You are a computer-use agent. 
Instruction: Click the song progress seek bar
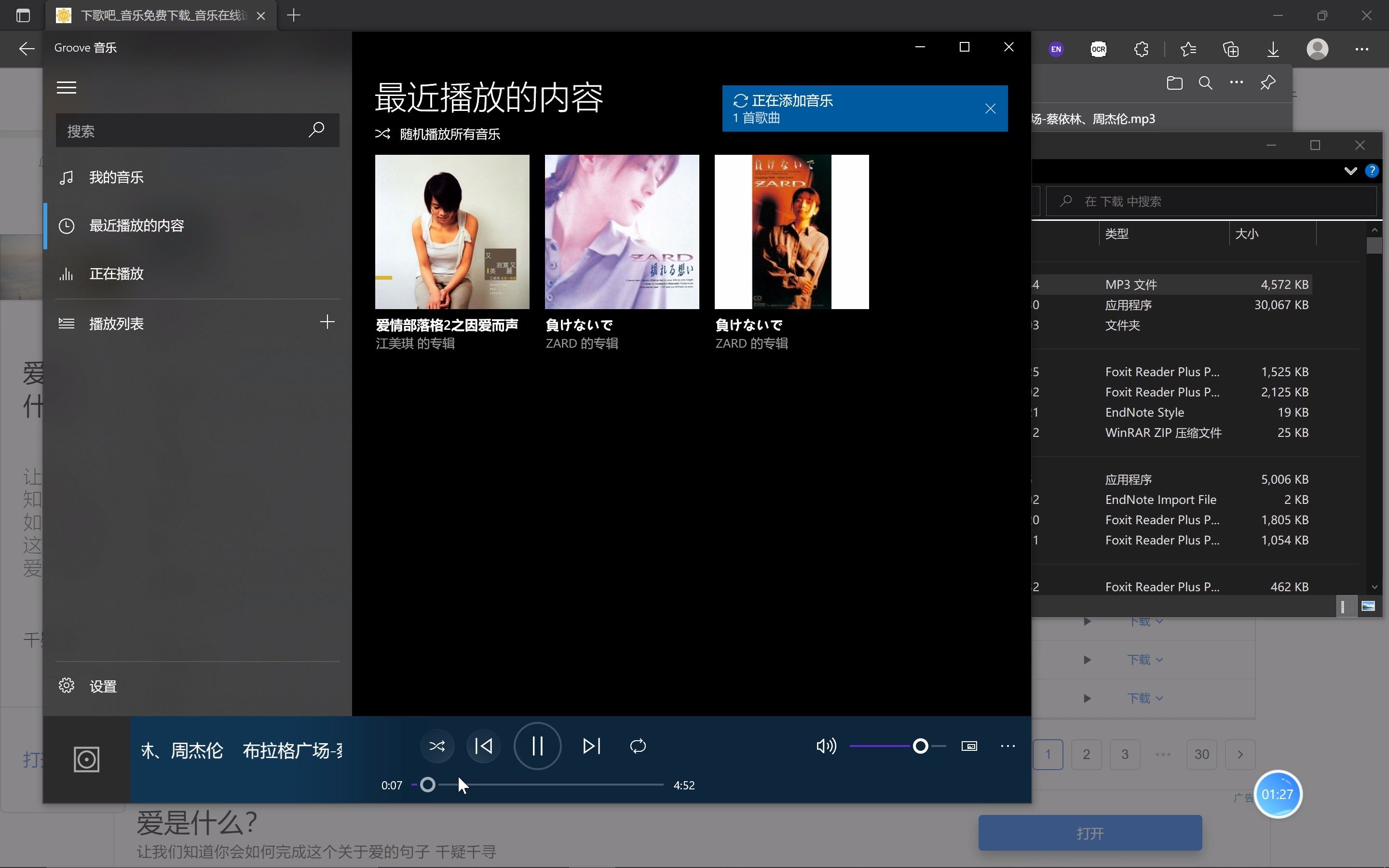tap(537, 785)
